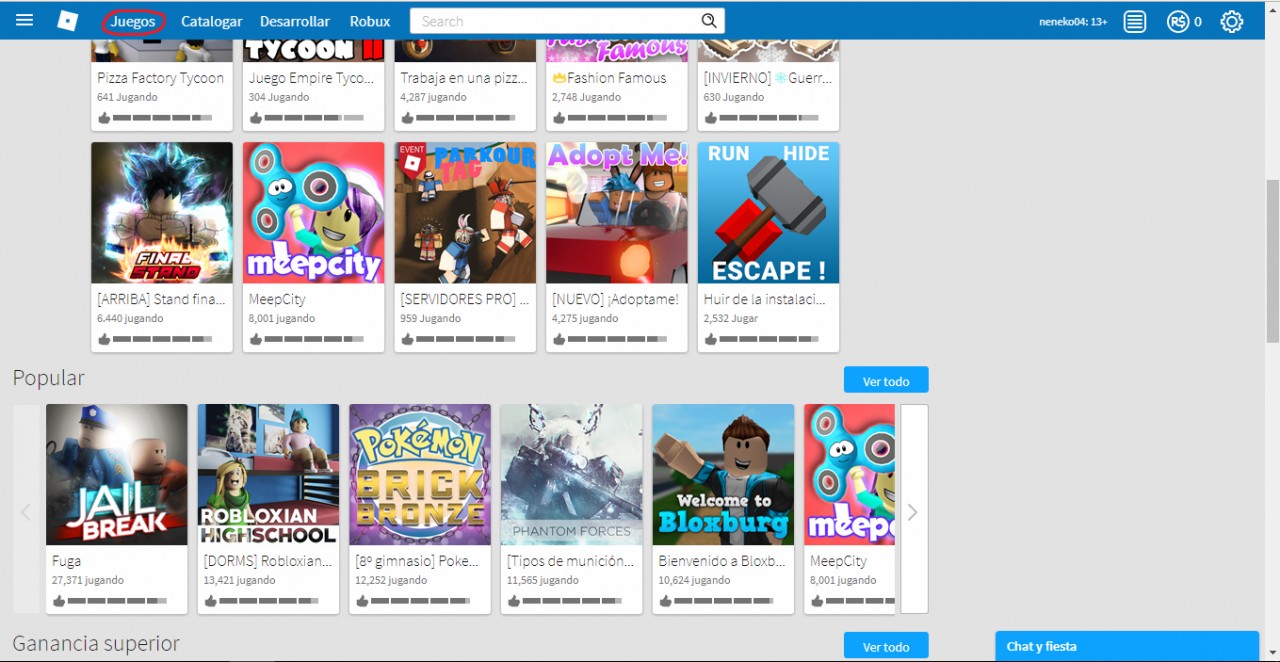This screenshot has width=1280, height=662.
Task: Click the Roblox logo icon
Action: click(67, 21)
